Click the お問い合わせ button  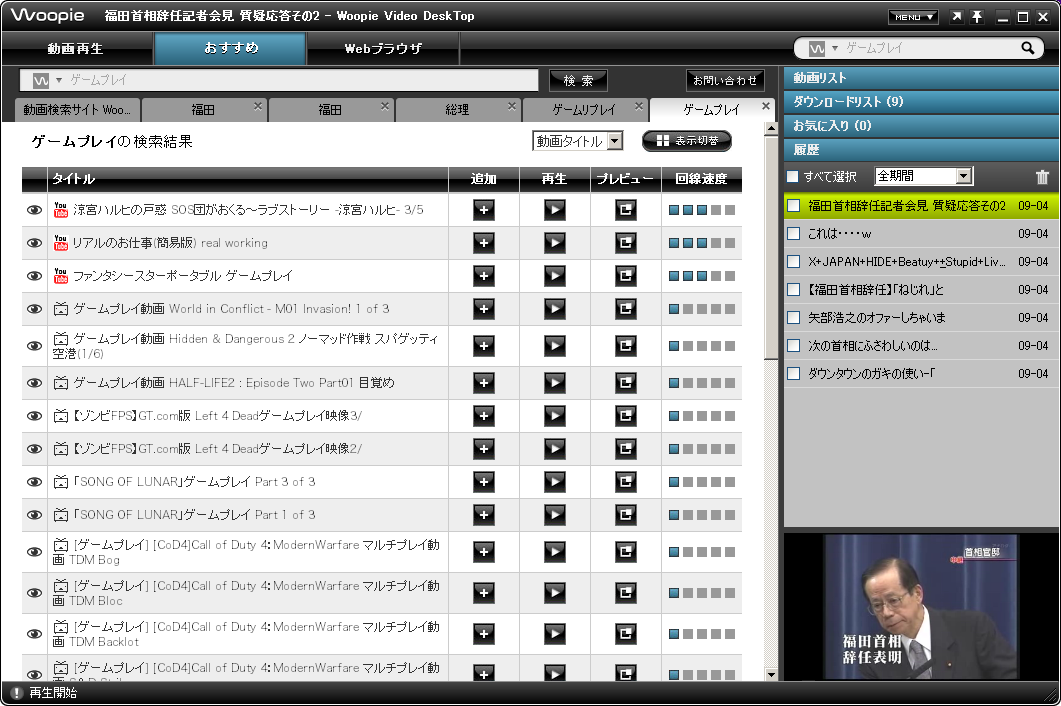coord(725,81)
